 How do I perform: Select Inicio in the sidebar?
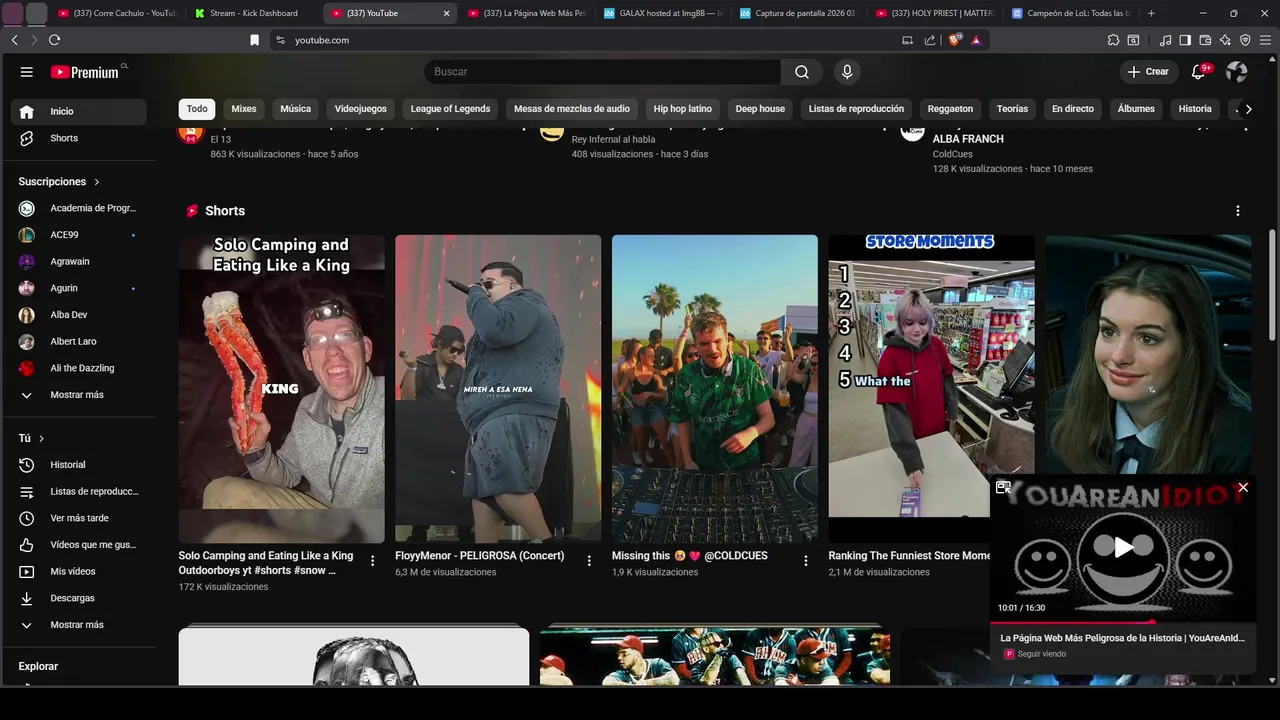pos(78,111)
